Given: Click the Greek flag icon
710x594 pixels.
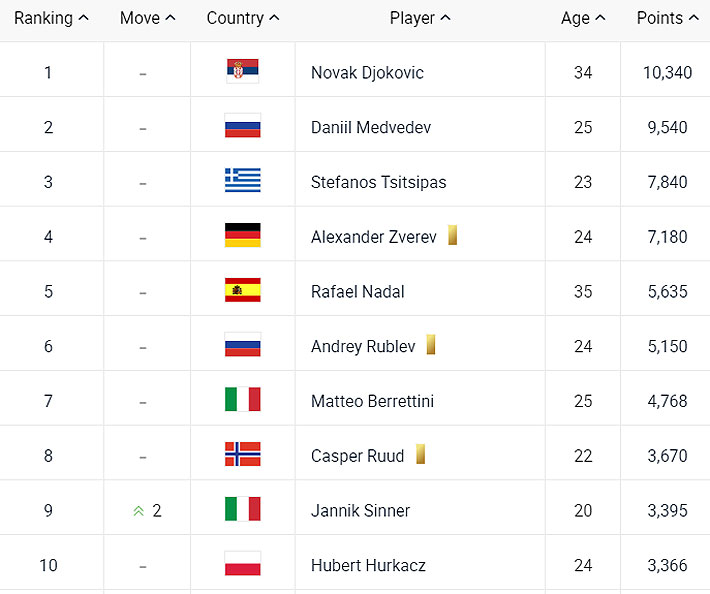Looking at the screenshot, I should click(242, 181).
